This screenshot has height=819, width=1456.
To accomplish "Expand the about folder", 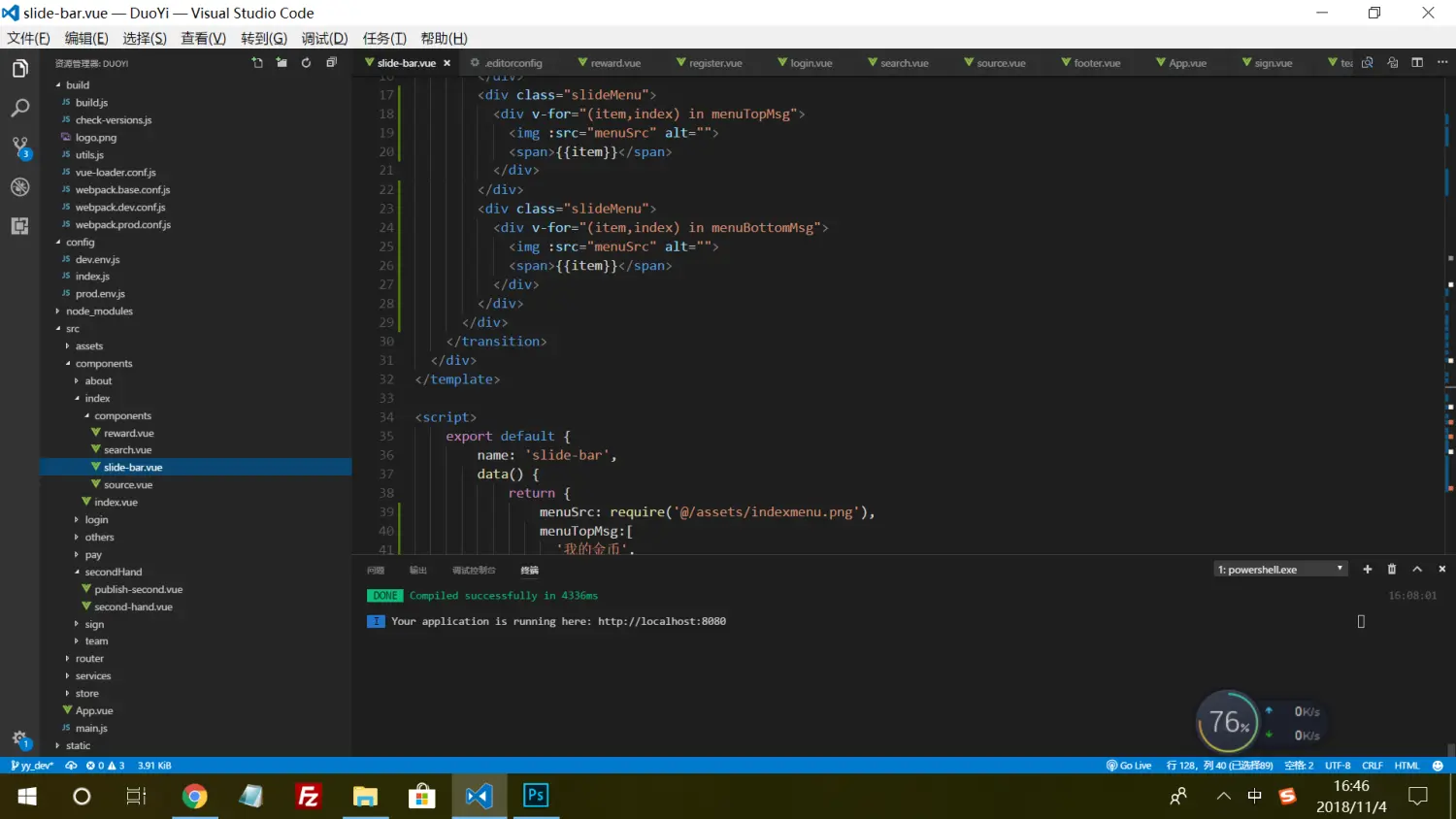I will coord(98,381).
